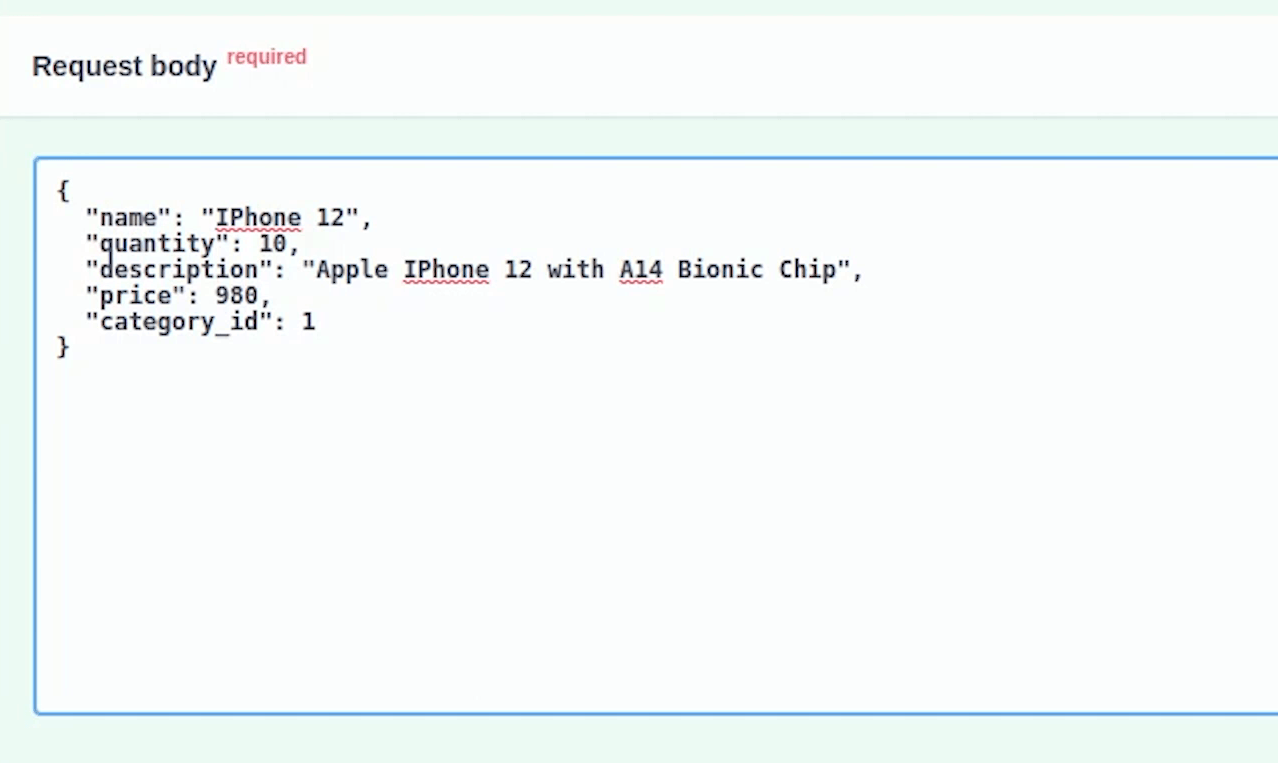Click the "price": 980 line
This screenshot has height=763, width=1278.
179,296
